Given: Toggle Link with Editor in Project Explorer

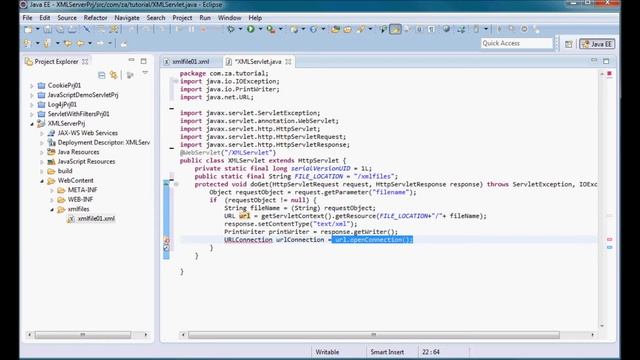Looking at the screenshot, I should (x=113, y=75).
